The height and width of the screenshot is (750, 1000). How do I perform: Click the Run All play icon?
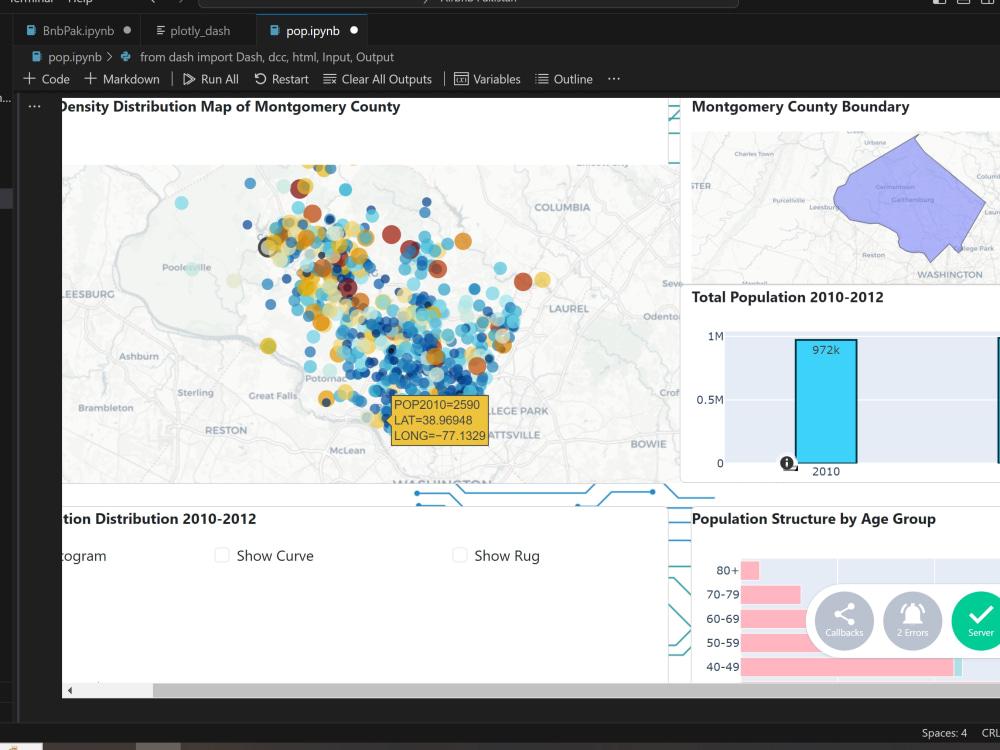click(x=189, y=79)
